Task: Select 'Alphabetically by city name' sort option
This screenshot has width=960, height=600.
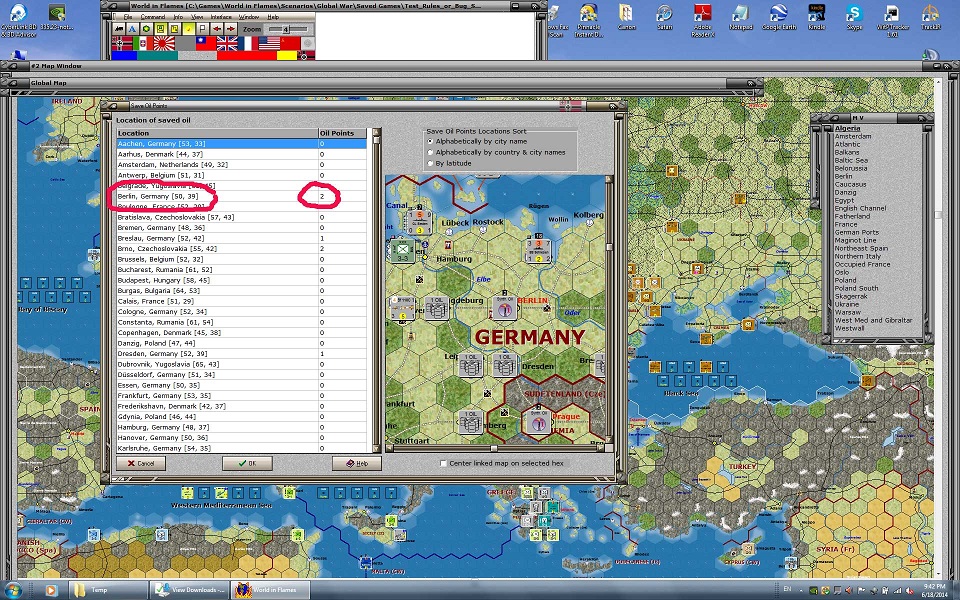Action: (x=476, y=141)
